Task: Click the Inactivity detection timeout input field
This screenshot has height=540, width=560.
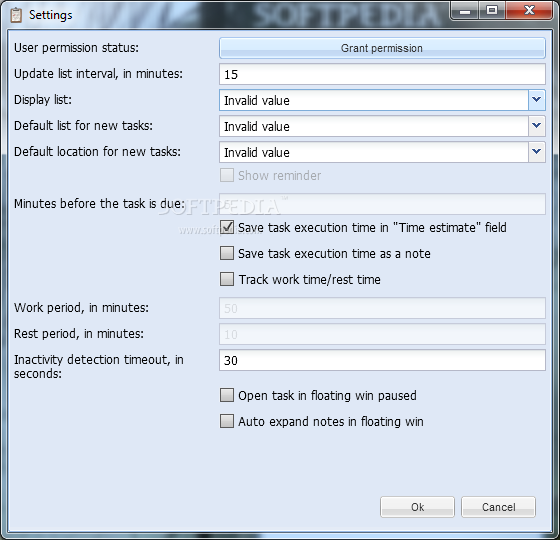Action: 382,360
